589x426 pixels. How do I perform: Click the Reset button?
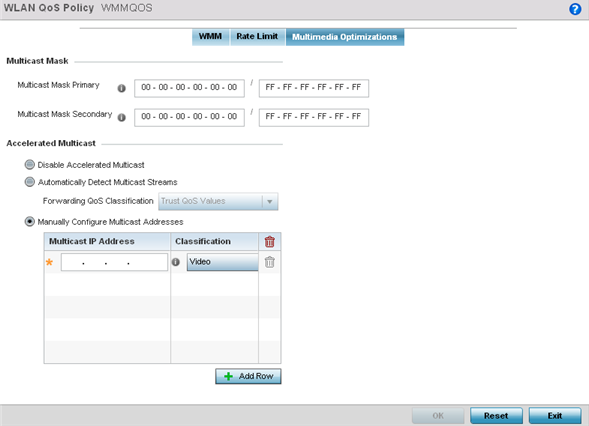coord(496,415)
